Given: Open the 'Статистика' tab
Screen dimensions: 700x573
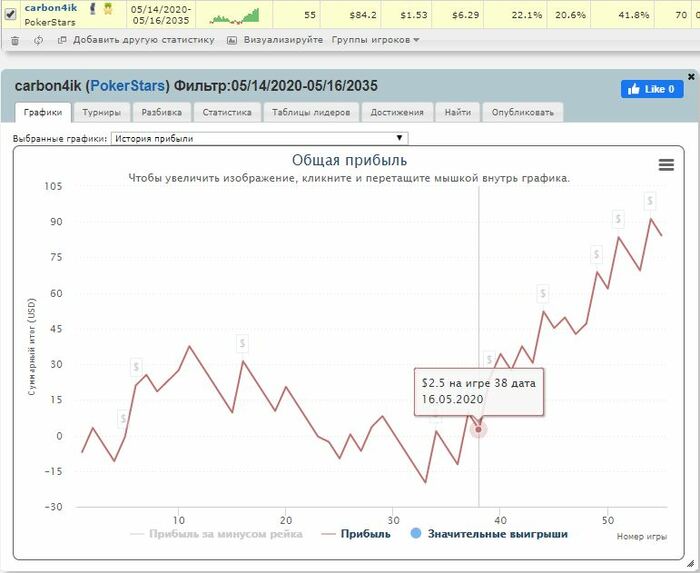Looking at the screenshot, I should 227,112.
